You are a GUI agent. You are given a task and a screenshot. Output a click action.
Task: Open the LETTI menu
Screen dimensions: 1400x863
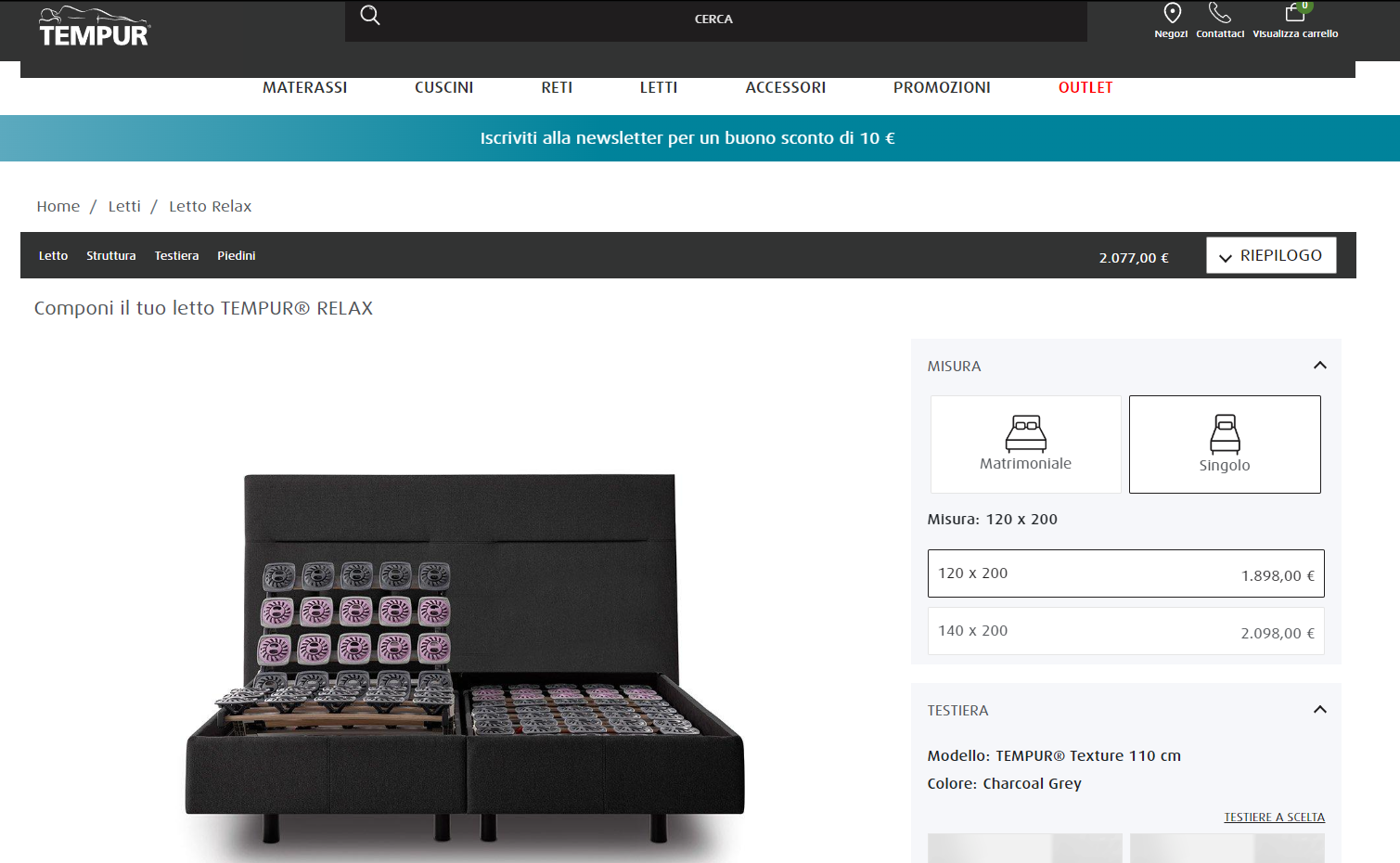pyautogui.click(x=659, y=87)
